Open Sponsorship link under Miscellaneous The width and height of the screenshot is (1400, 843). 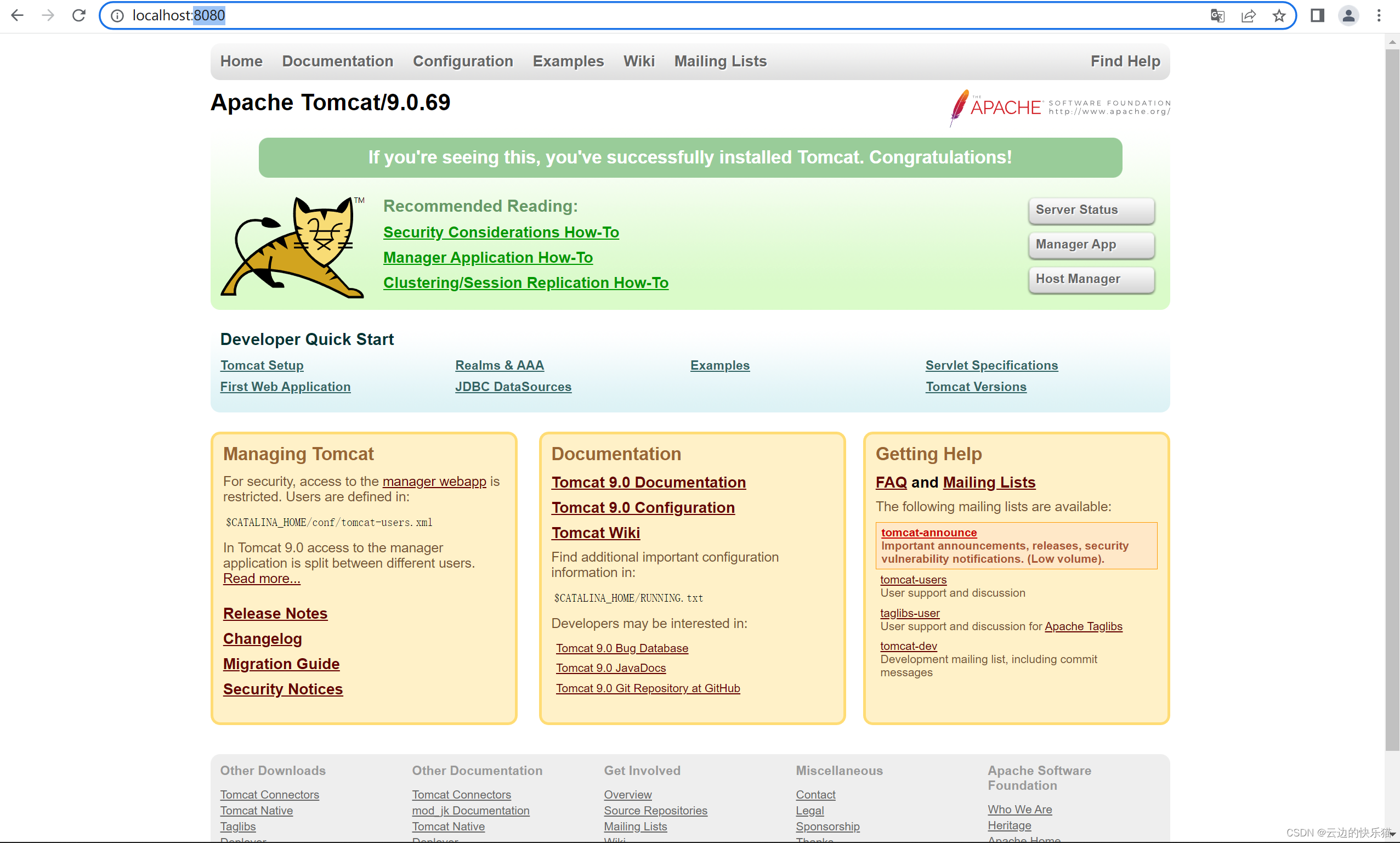tap(827, 827)
